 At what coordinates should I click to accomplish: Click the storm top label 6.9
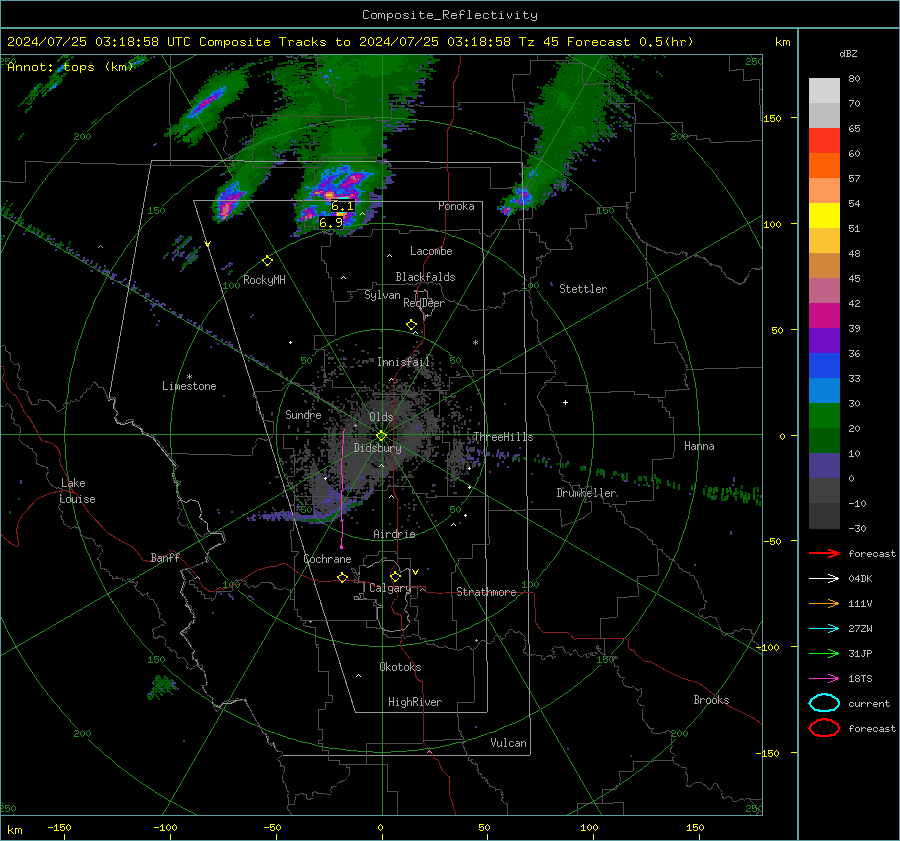[x=331, y=223]
